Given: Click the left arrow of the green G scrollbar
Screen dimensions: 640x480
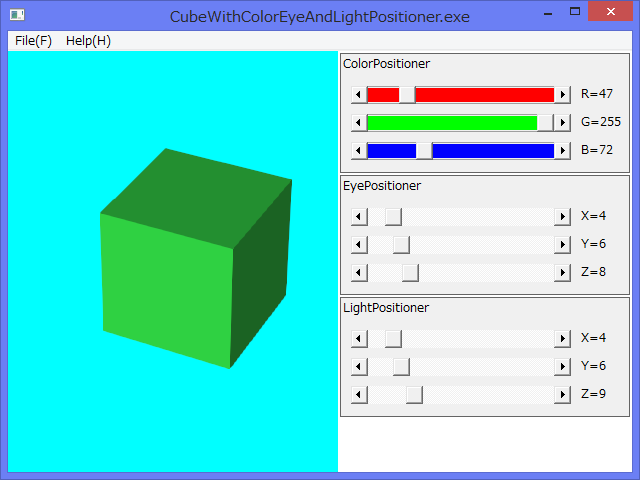Looking at the screenshot, I should (x=359, y=122).
